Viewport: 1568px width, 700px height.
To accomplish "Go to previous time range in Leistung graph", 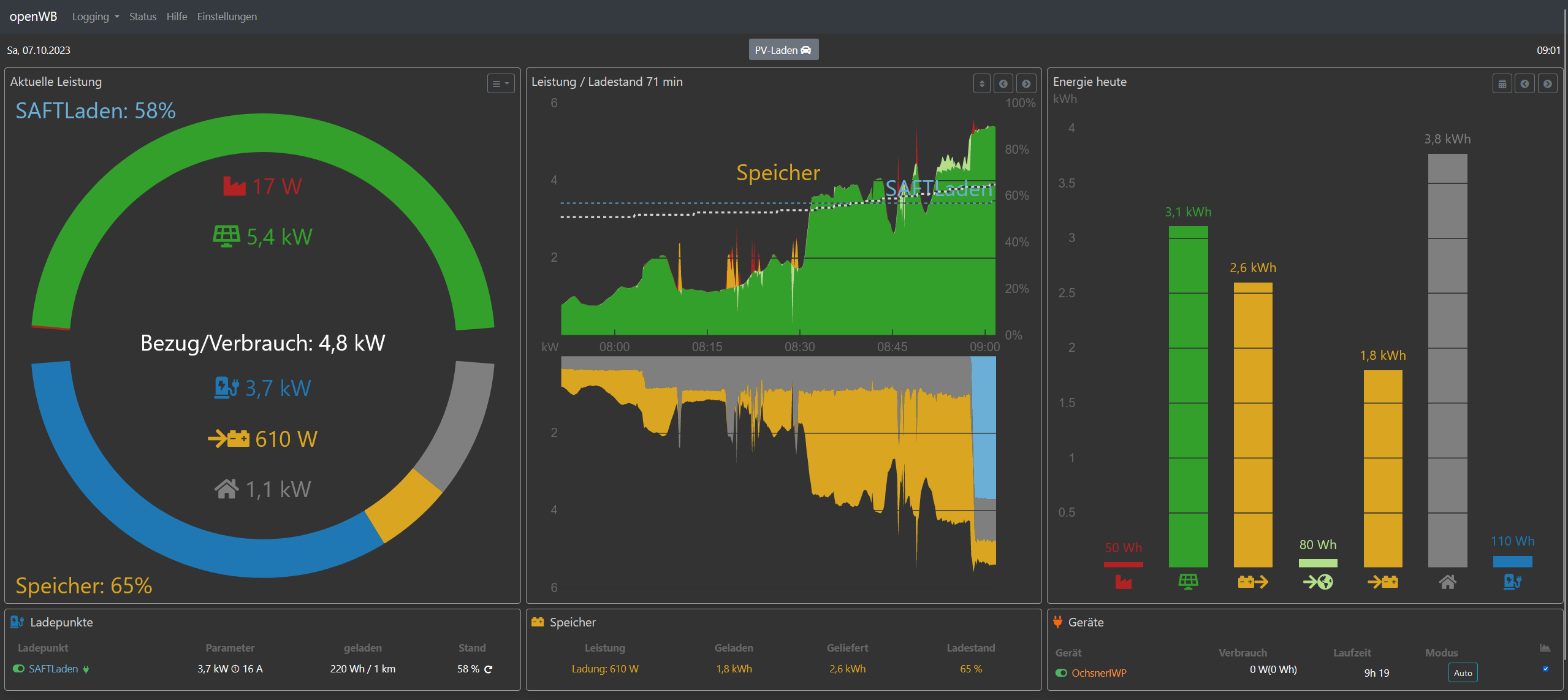I will (1003, 83).
